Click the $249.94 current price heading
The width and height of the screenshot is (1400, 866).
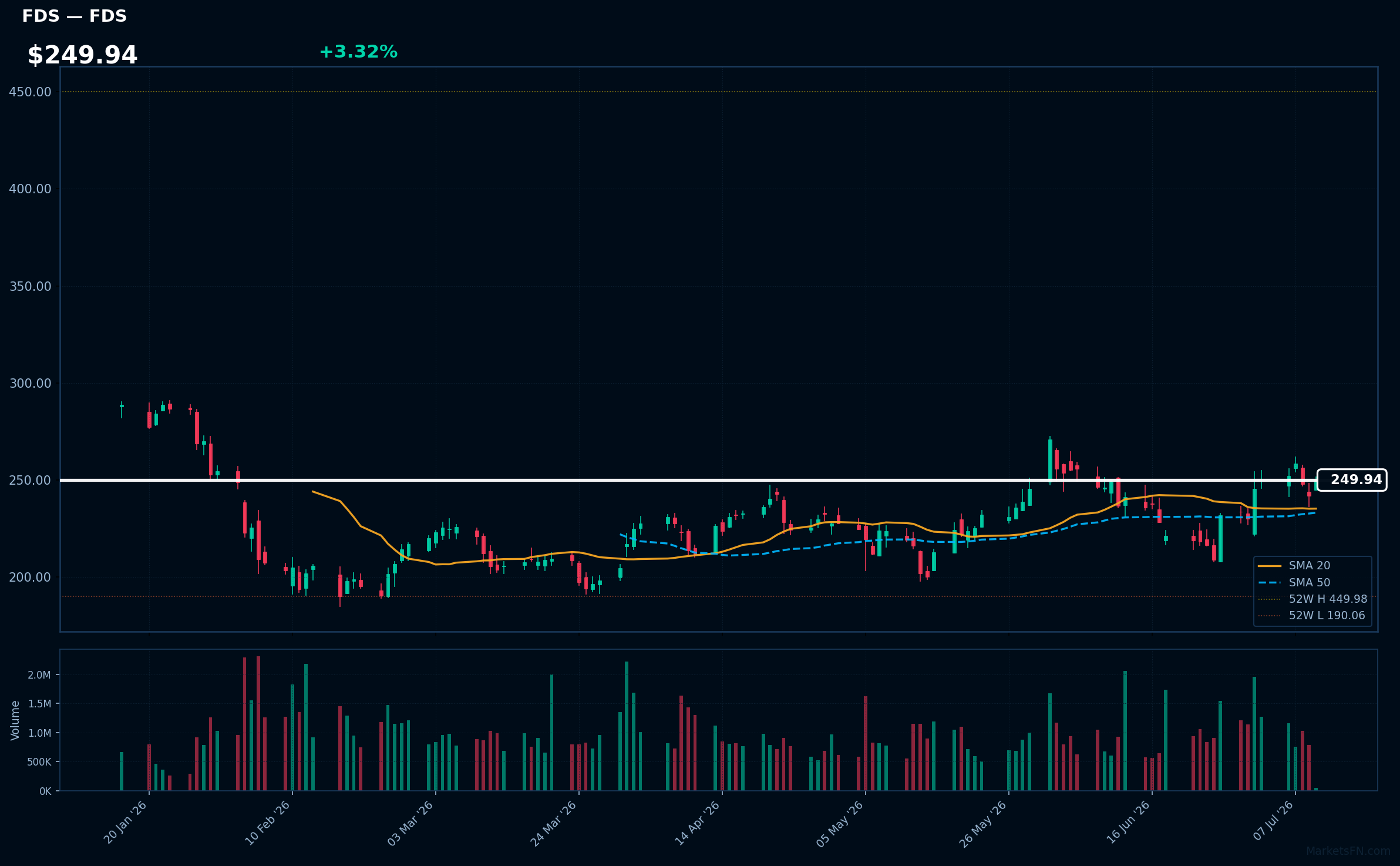tap(82, 55)
